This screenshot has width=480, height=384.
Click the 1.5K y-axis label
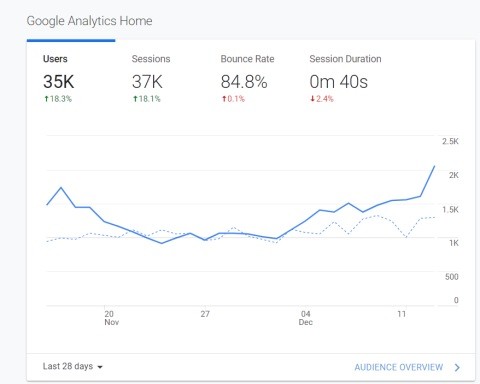coord(450,210)
